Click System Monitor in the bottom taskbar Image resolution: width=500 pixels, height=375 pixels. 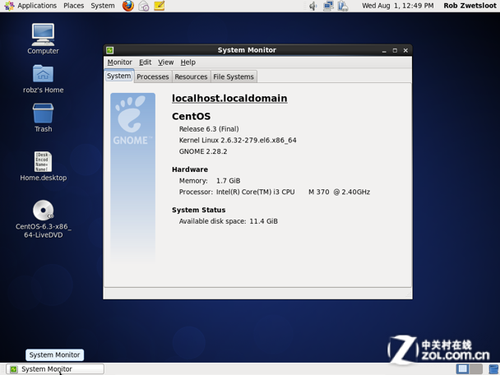55,369
